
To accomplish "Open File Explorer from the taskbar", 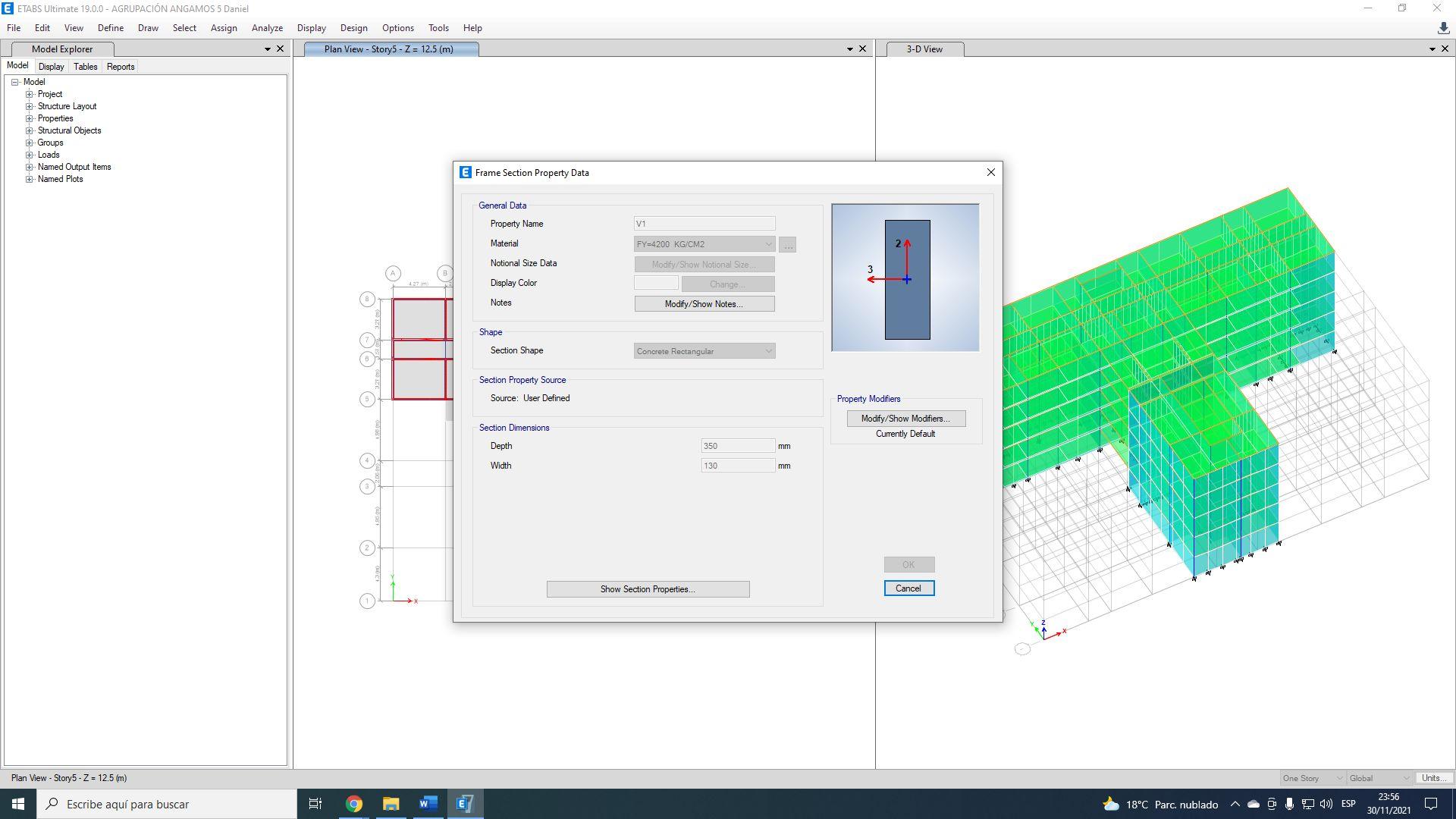I will coord(391,804).
